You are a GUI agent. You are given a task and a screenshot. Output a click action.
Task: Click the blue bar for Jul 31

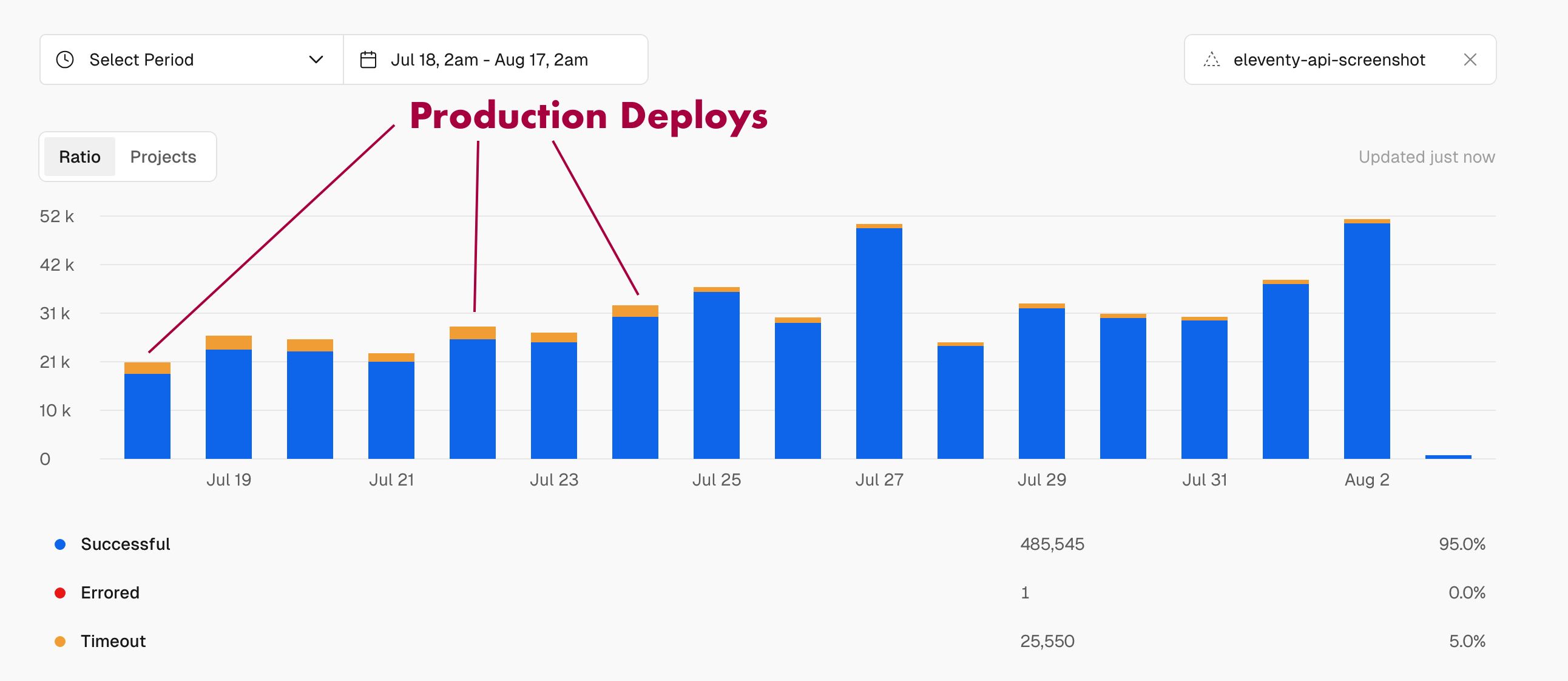(1204, 390)
